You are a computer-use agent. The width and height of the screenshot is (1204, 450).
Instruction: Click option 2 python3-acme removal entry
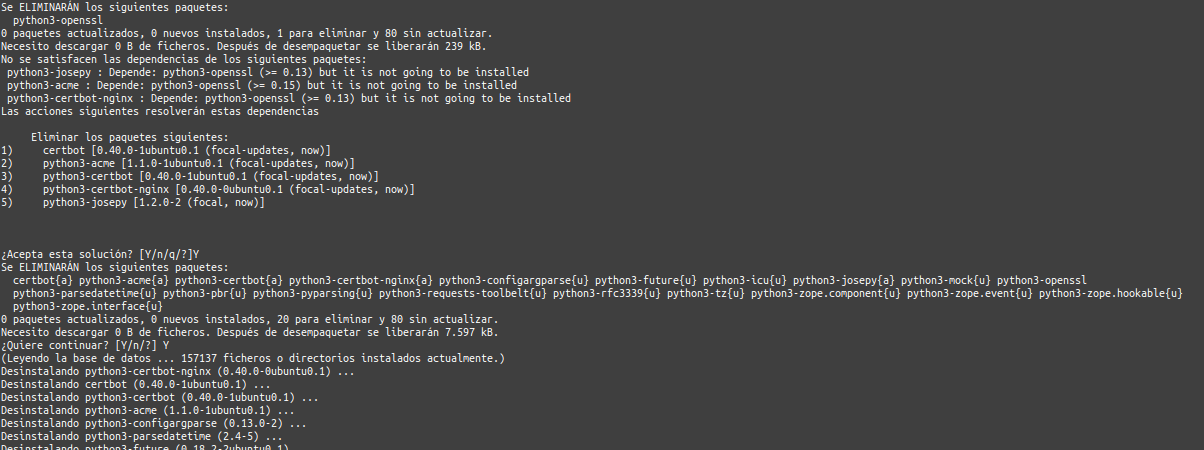pos(178,163)
